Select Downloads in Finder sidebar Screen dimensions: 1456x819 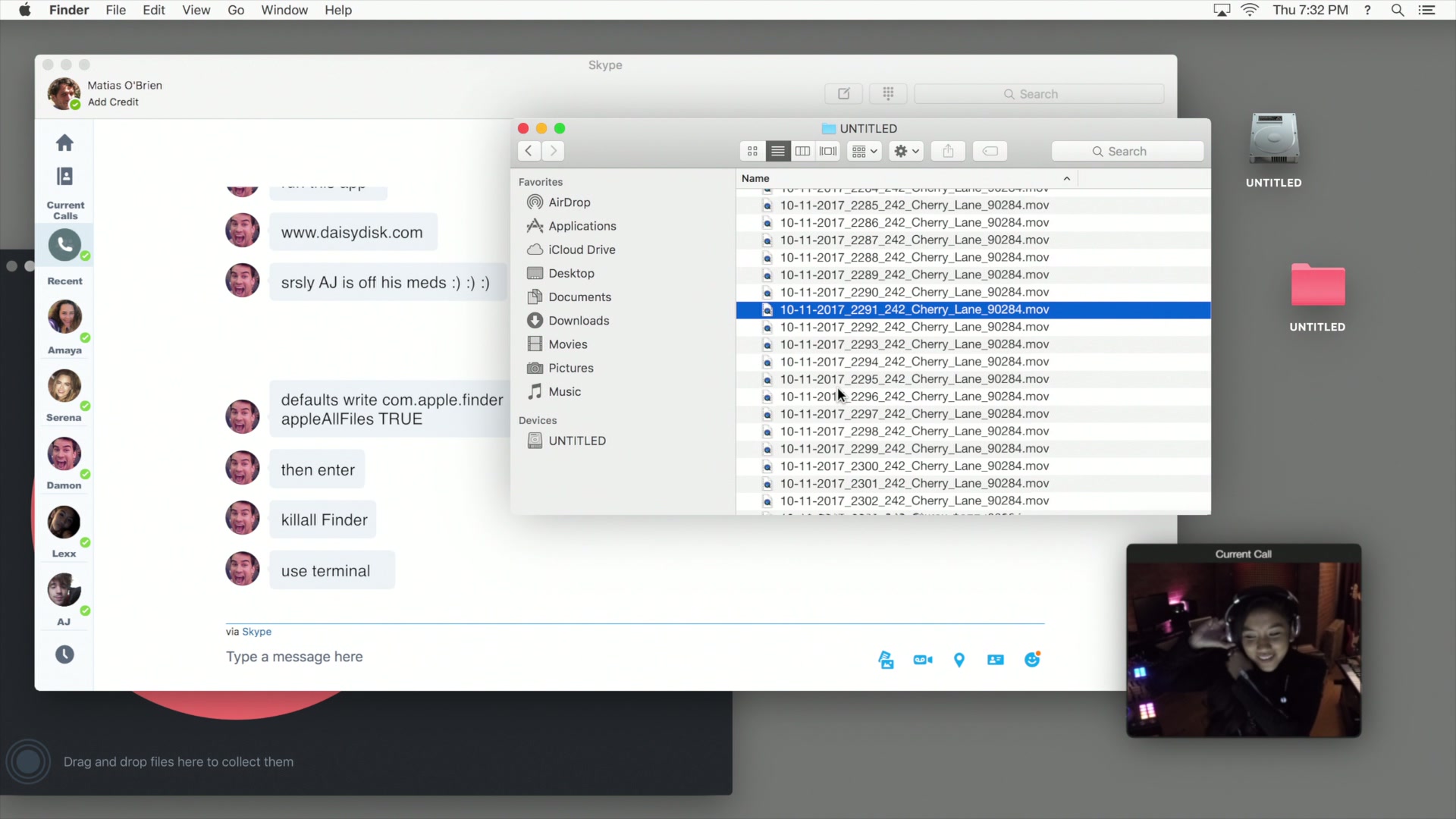[578, 320]
